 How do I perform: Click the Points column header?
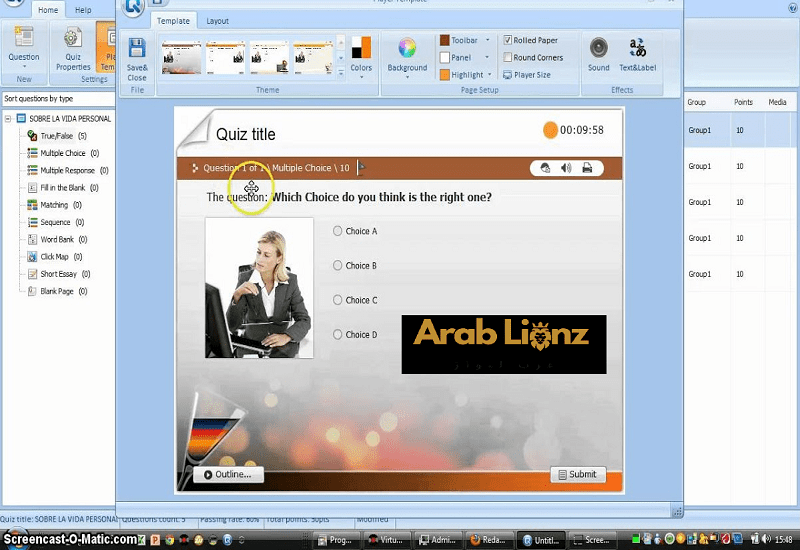click(x=743, y=102)
